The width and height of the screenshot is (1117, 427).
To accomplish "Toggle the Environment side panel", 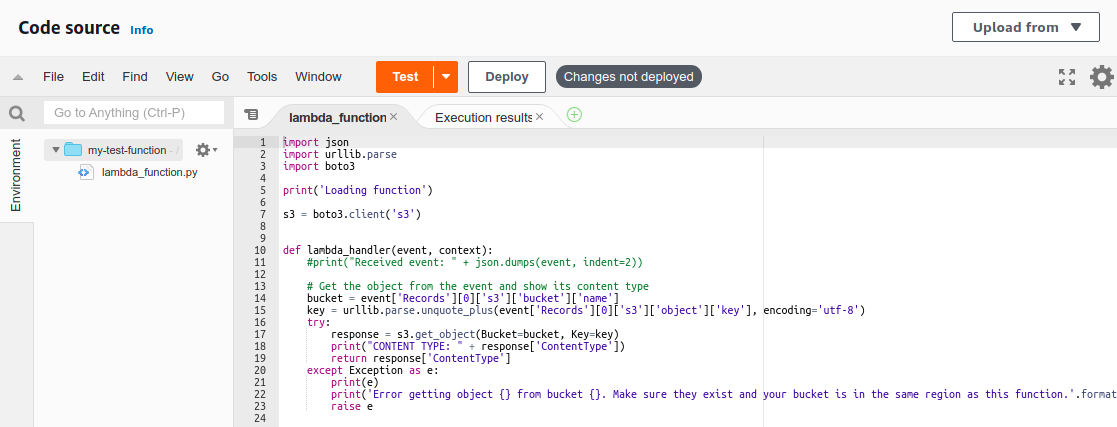I will 16,175.
